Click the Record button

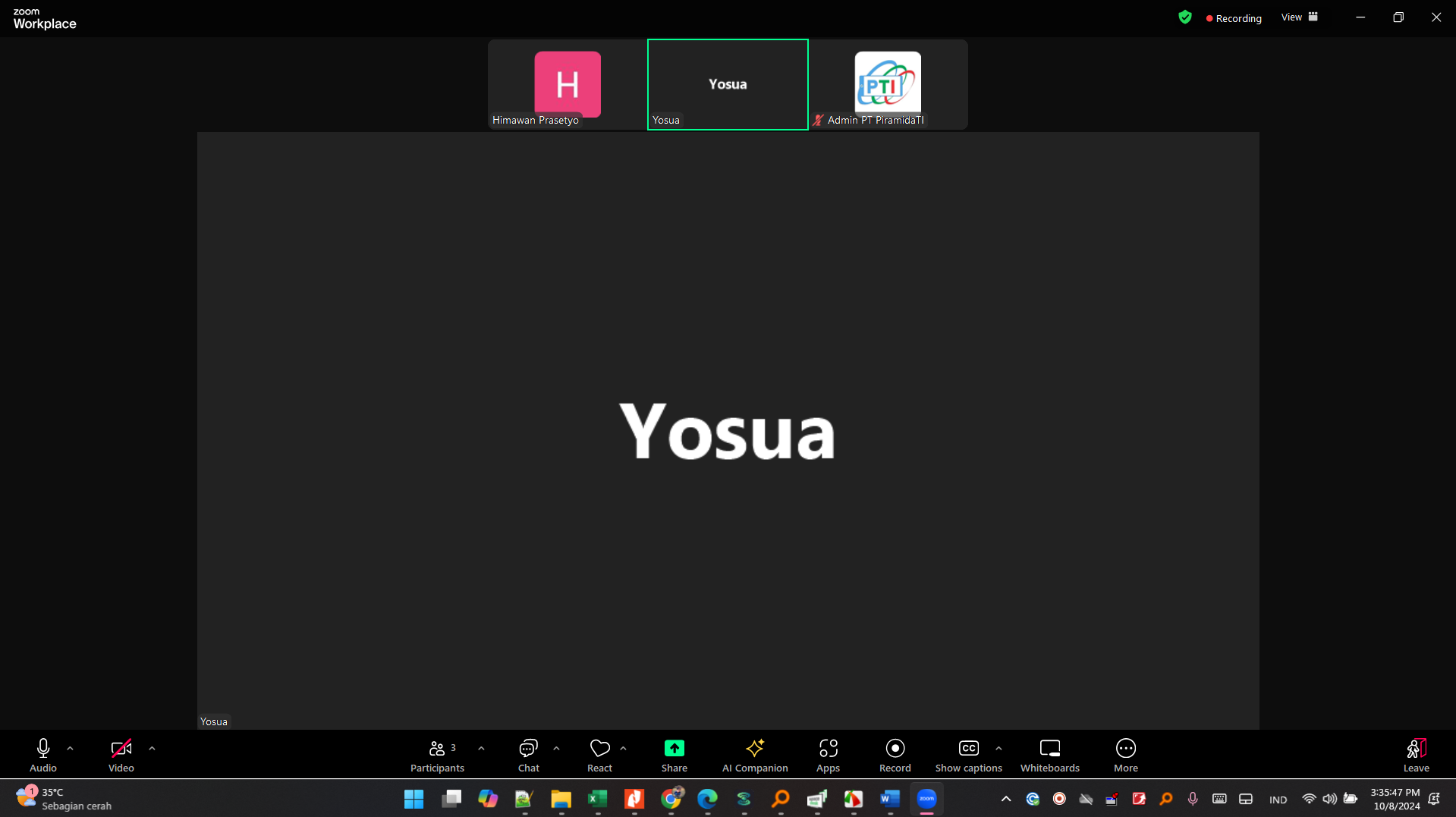(x=895, y=755)
